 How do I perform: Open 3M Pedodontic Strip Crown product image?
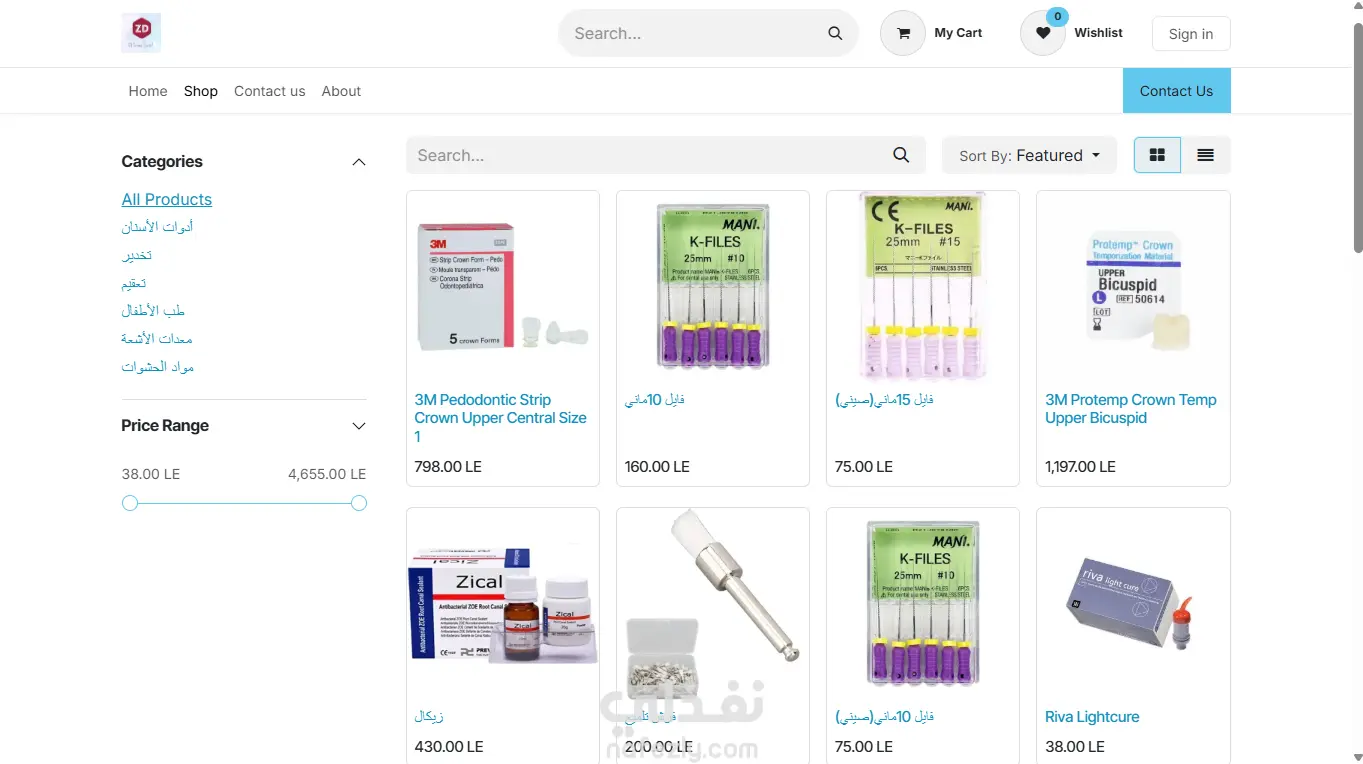503,286
